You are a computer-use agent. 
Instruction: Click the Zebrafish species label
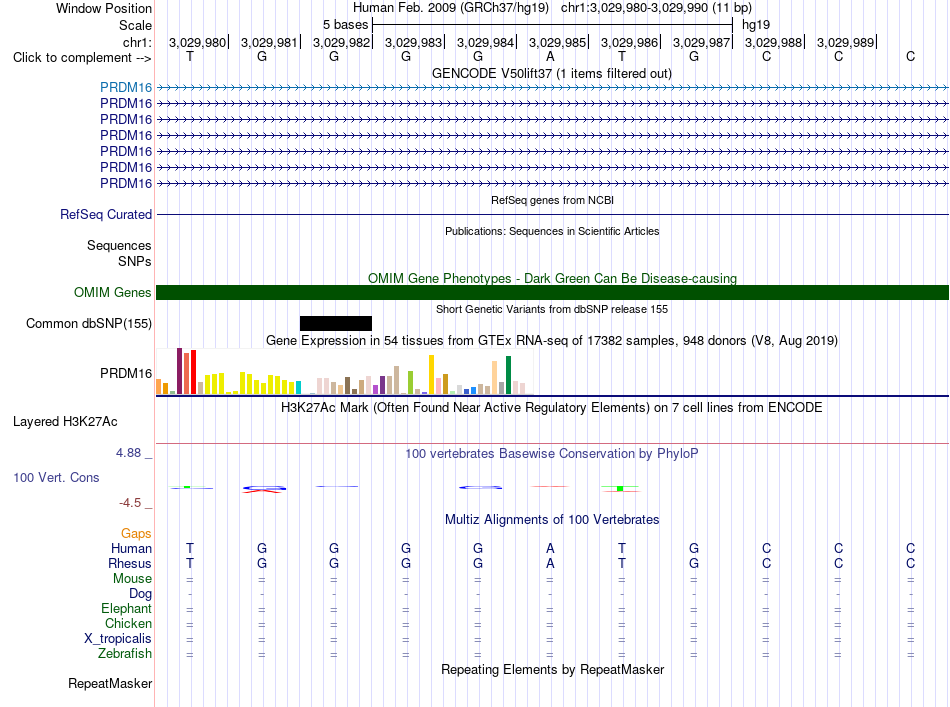click(125, 654)
